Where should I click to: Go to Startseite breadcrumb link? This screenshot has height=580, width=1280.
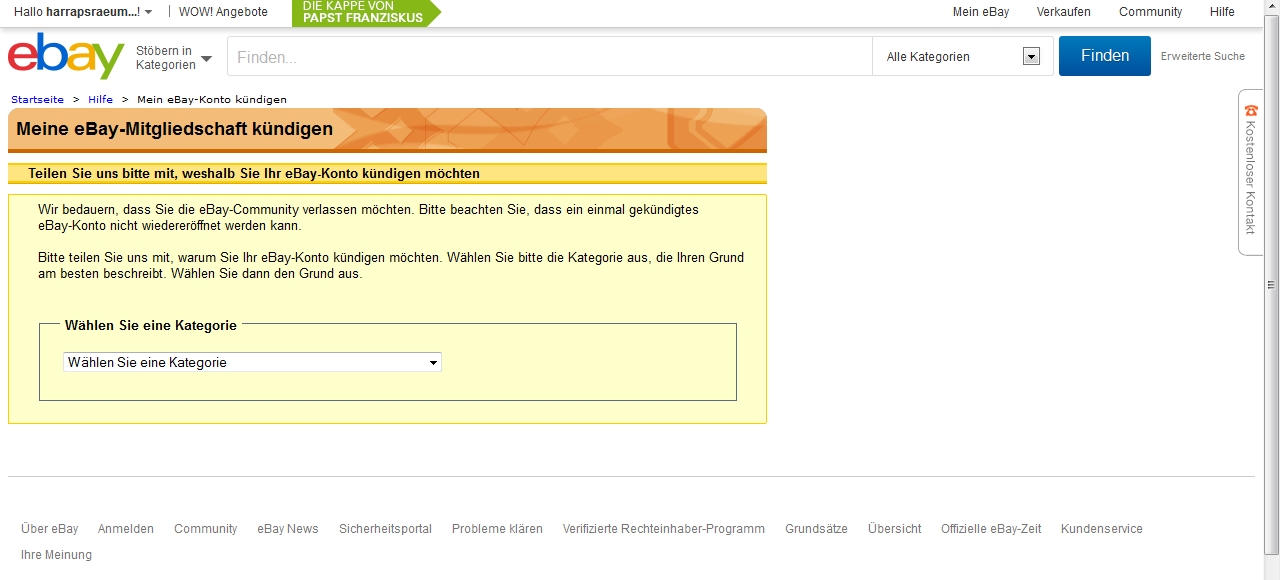point(37,100)
